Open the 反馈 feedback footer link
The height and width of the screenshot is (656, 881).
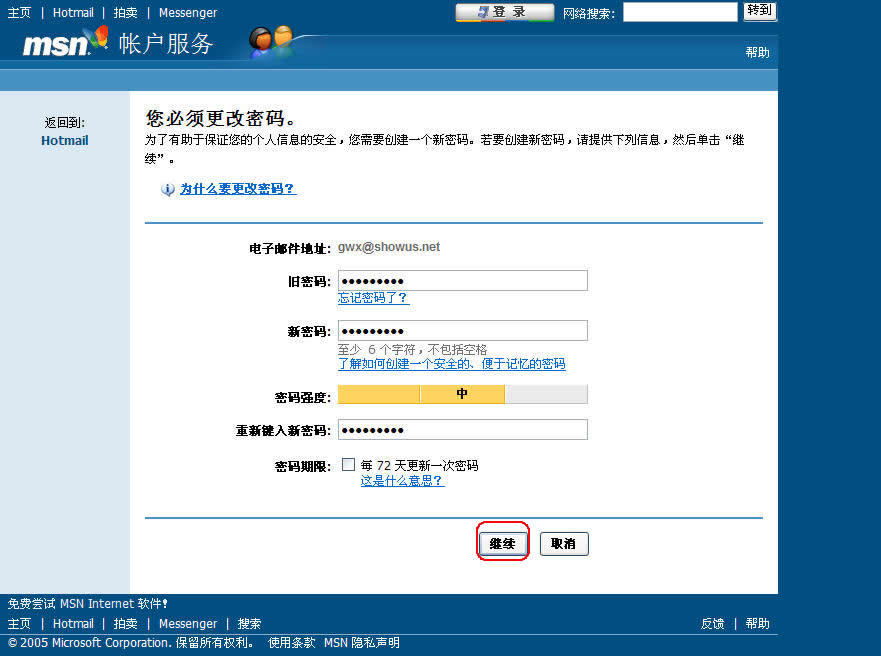pos(712,623)
